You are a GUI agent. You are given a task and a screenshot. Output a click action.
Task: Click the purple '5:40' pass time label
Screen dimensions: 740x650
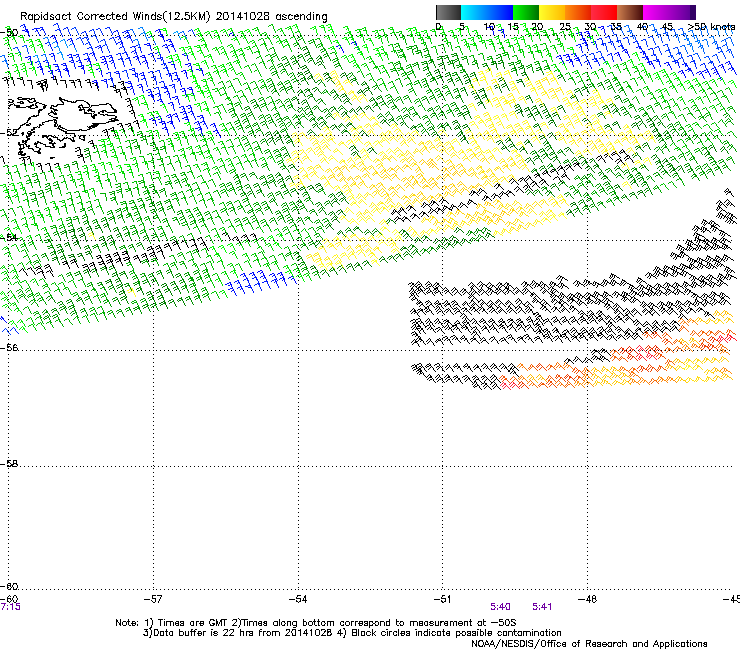(x=500, y=607)
